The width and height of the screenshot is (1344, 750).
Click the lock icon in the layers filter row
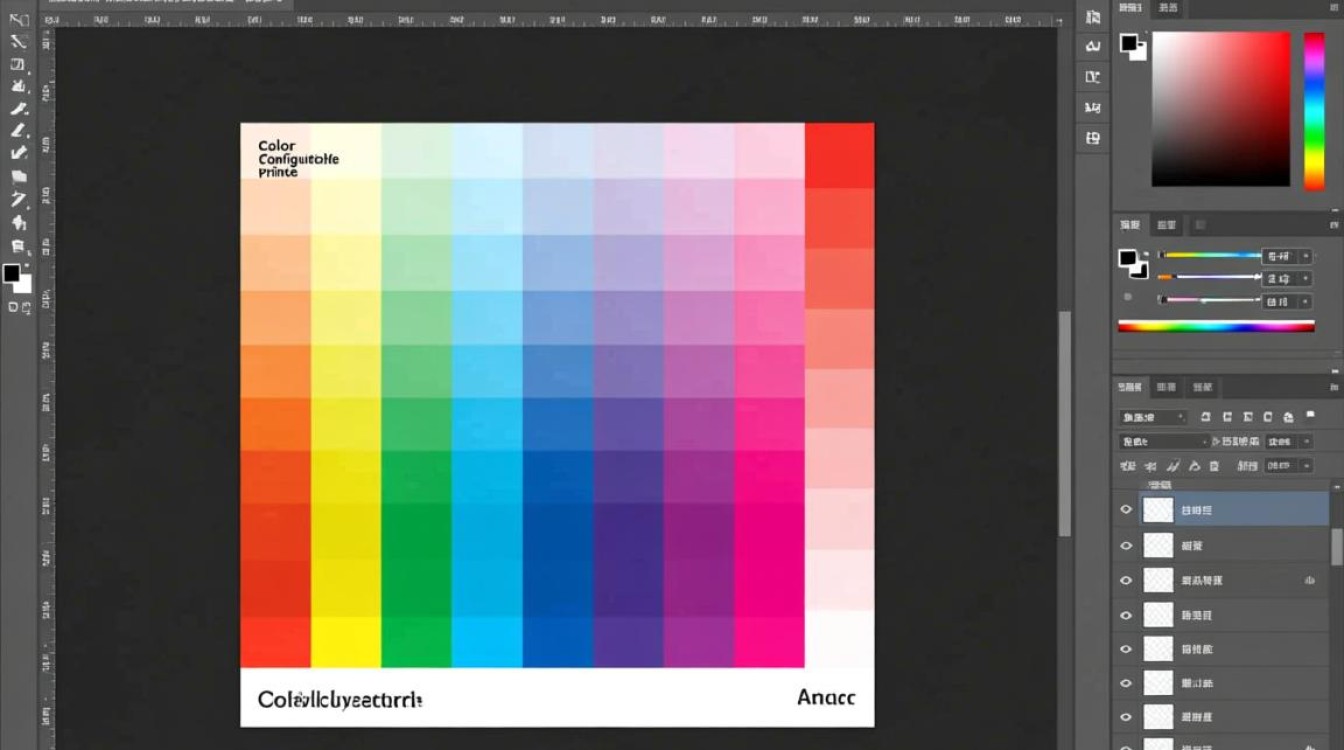click(1288, 417)
